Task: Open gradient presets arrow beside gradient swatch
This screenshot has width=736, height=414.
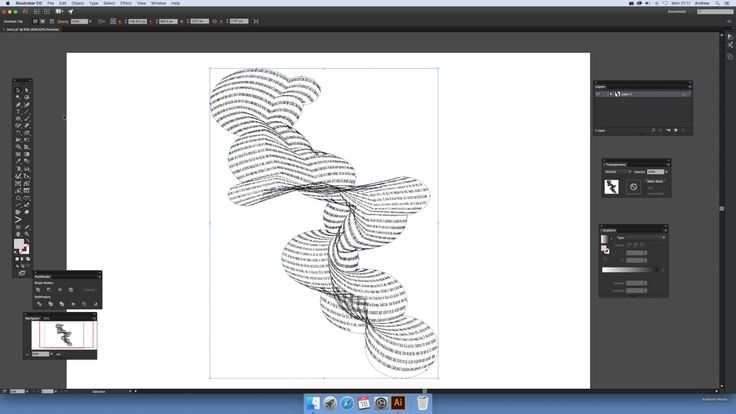Action: 611,239
